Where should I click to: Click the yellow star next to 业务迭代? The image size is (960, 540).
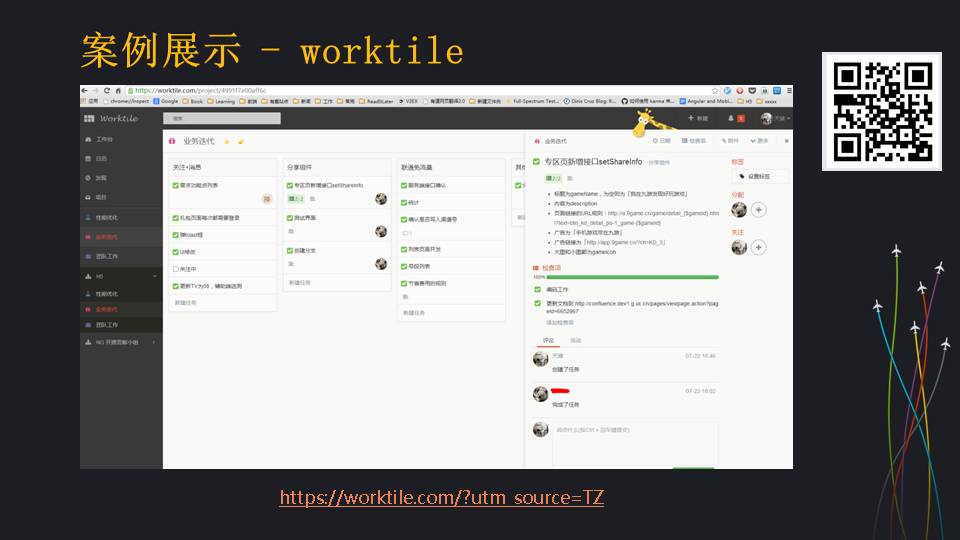pos(226,142)
